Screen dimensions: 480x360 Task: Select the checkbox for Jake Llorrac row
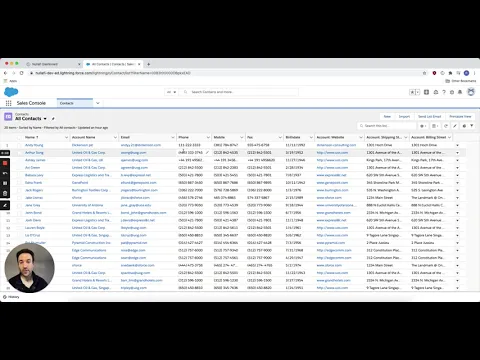click(x=19, y=198)
